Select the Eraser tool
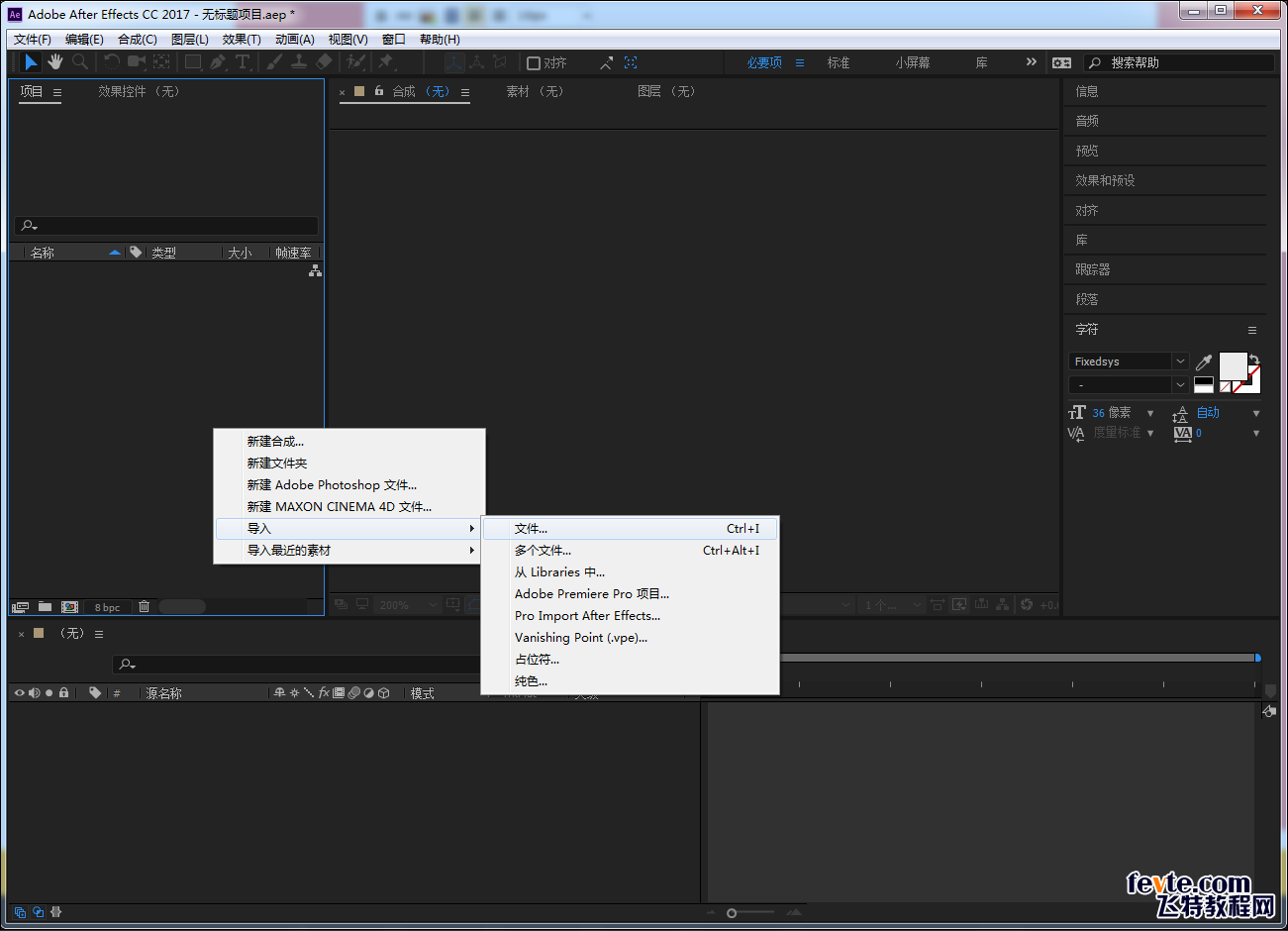The width and height of the screenshot is (1288, 931). pyautogui.click(x=324, y=62)
